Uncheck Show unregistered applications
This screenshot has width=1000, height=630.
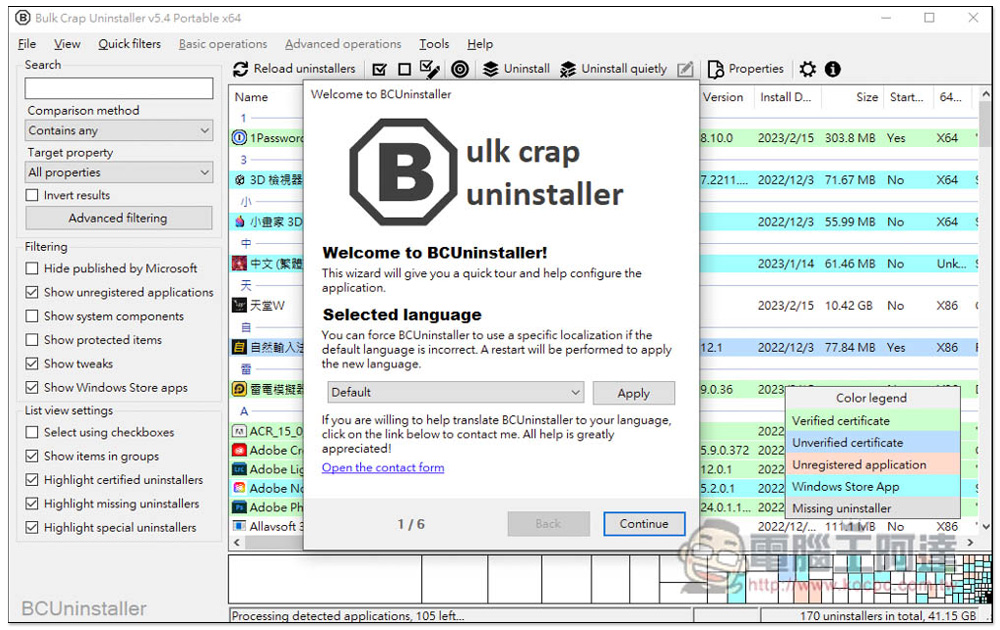pyautogui.click(x=32, y=293)
